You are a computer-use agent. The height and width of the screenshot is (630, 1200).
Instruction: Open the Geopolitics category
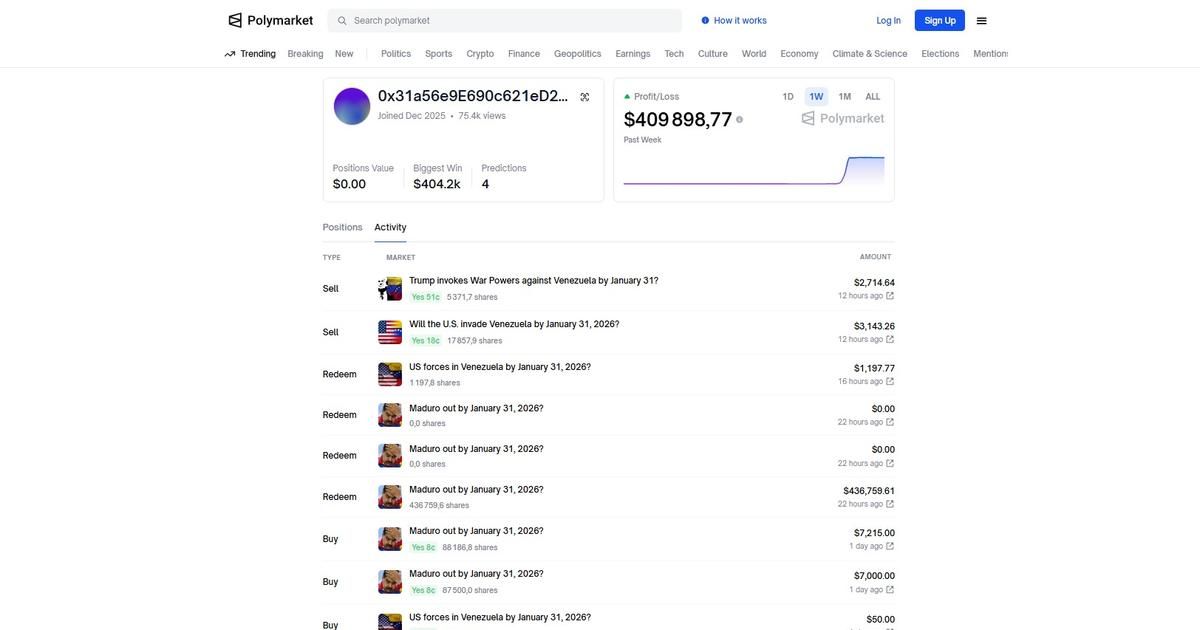point(577,54)
